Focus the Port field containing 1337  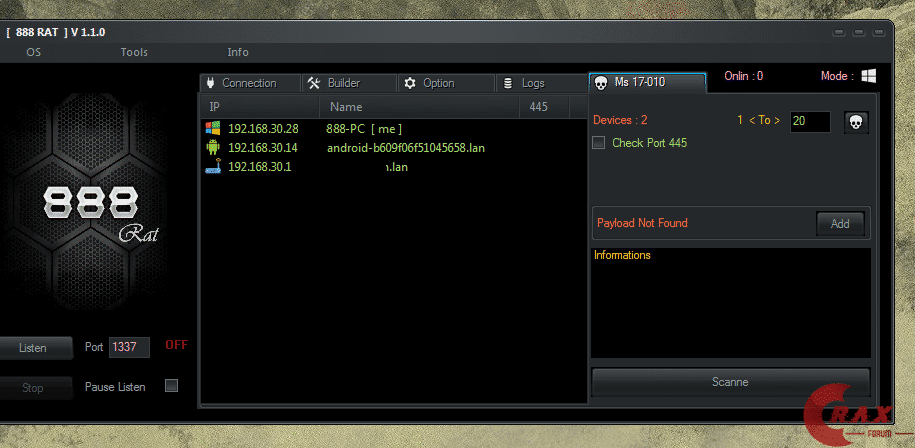[x=130, y=347]
